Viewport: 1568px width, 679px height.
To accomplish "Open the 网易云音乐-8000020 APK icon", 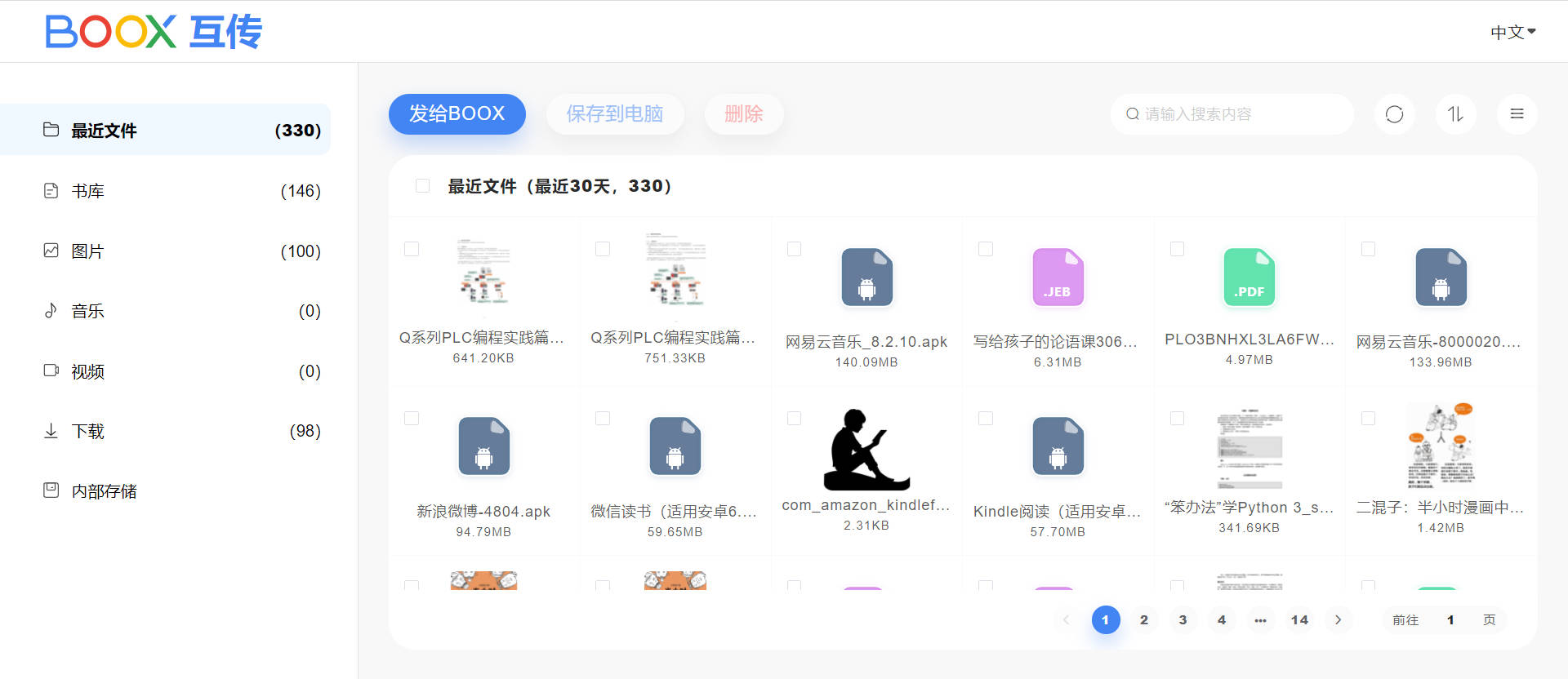I will pyautogui.click(x=1441, y=277).
